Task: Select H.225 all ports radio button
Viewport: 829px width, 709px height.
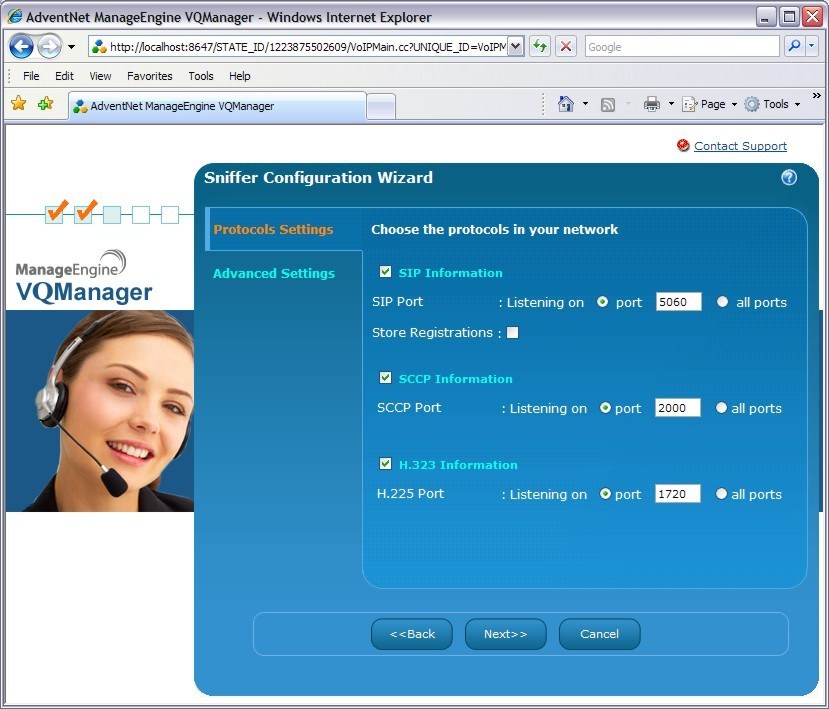Action: coord(721,494)
